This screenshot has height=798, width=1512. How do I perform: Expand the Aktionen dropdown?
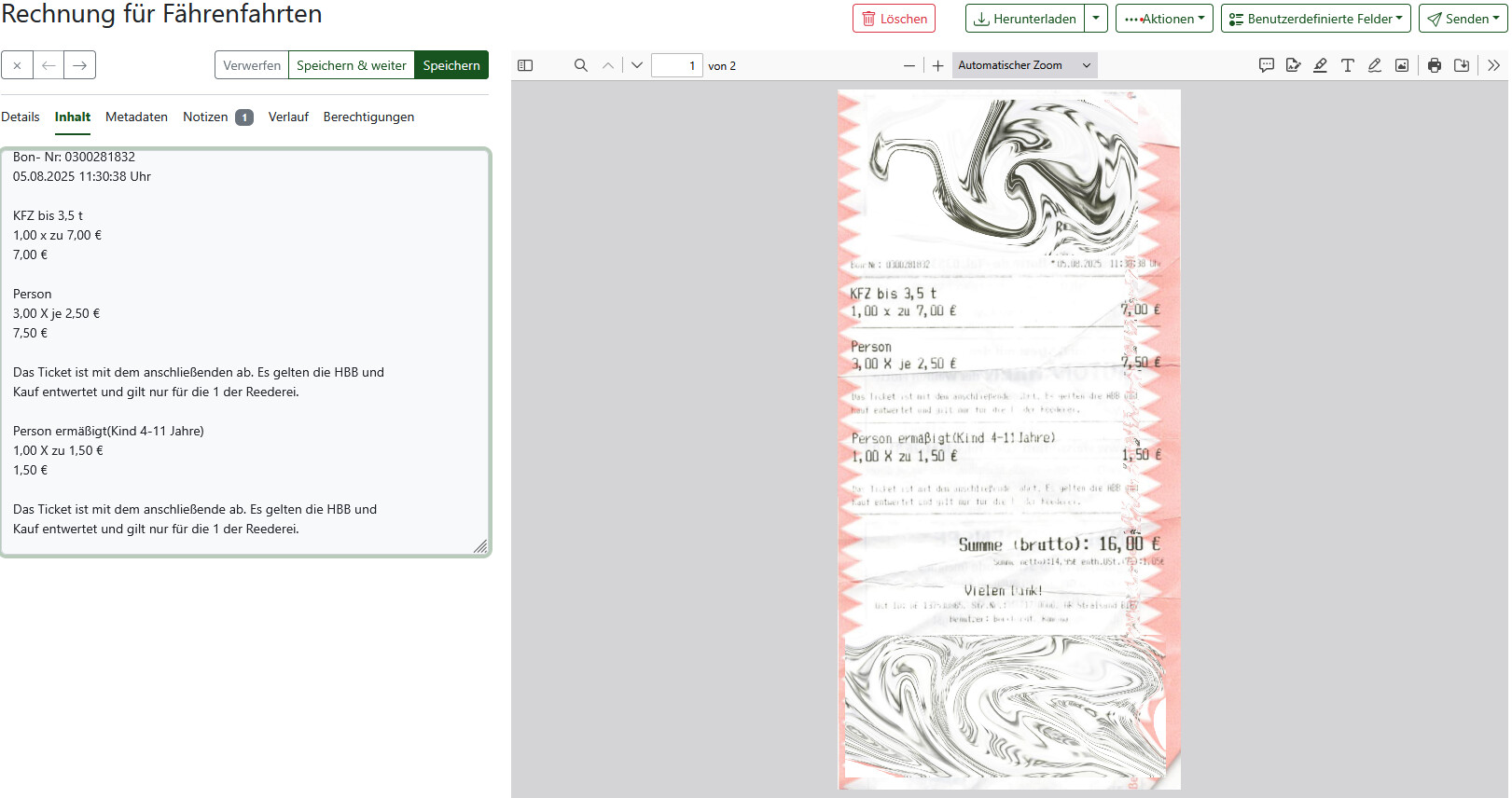click(1163, 19)
